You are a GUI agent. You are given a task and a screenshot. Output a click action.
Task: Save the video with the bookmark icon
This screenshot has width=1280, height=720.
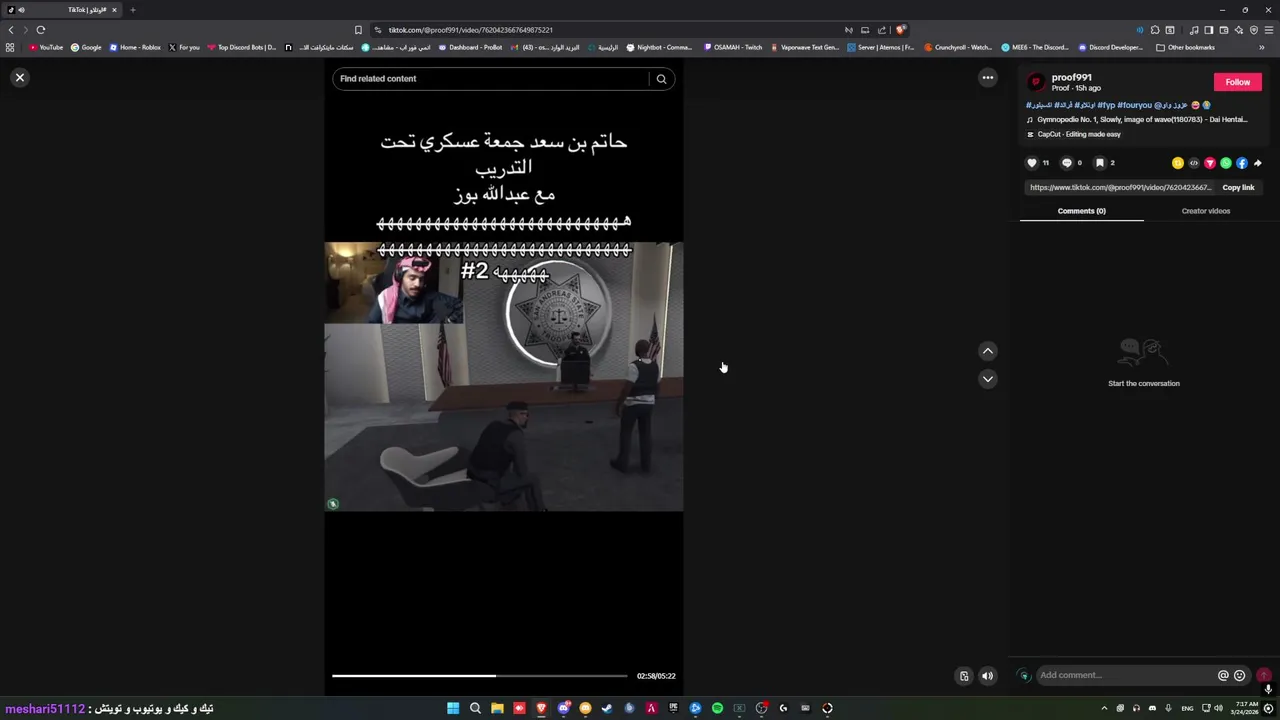point(1099,163)
